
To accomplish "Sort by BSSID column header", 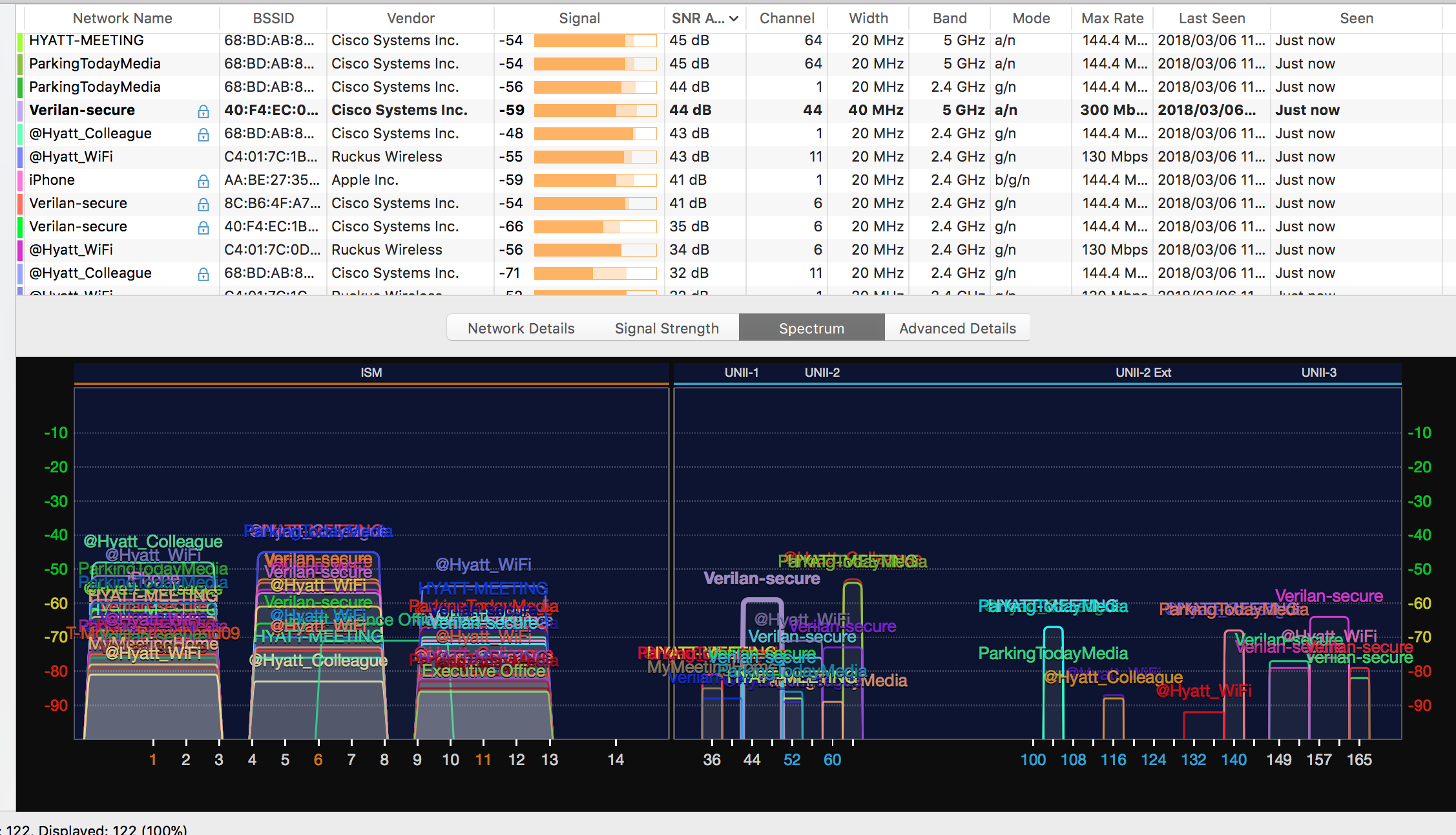I will pos(273,19).
